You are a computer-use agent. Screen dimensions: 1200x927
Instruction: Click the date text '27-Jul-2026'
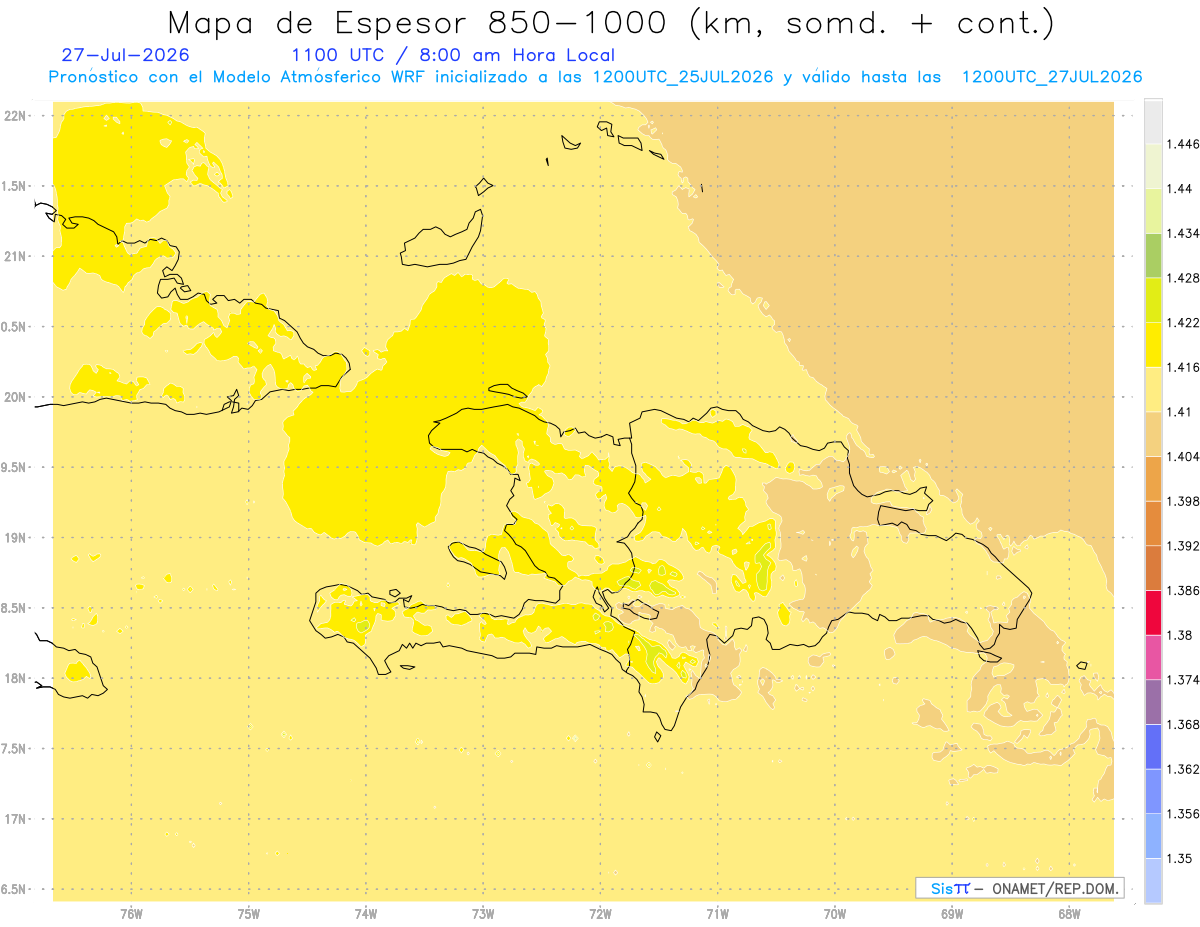[x=125, y=55]
